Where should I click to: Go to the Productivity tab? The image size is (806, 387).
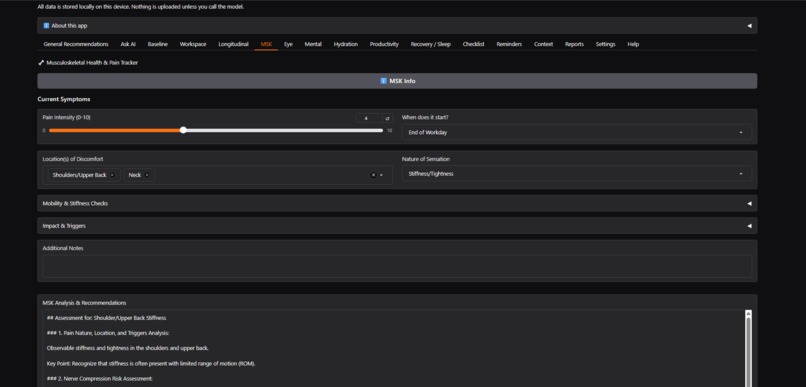384,44
